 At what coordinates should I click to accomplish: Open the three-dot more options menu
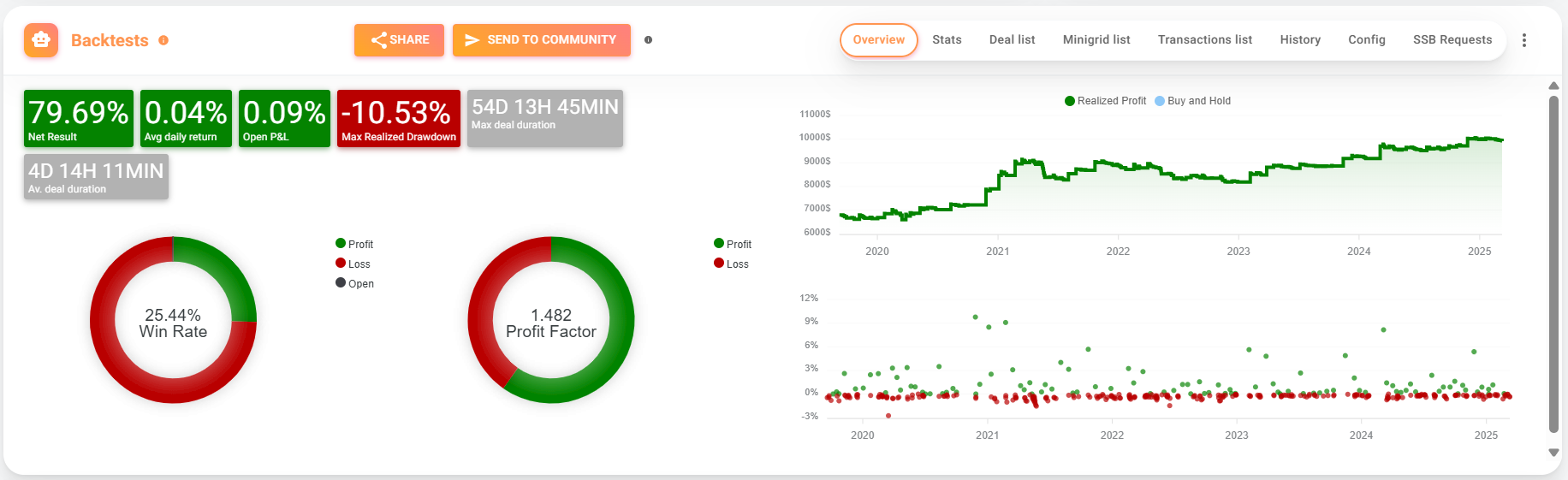tap(1524, 40)
